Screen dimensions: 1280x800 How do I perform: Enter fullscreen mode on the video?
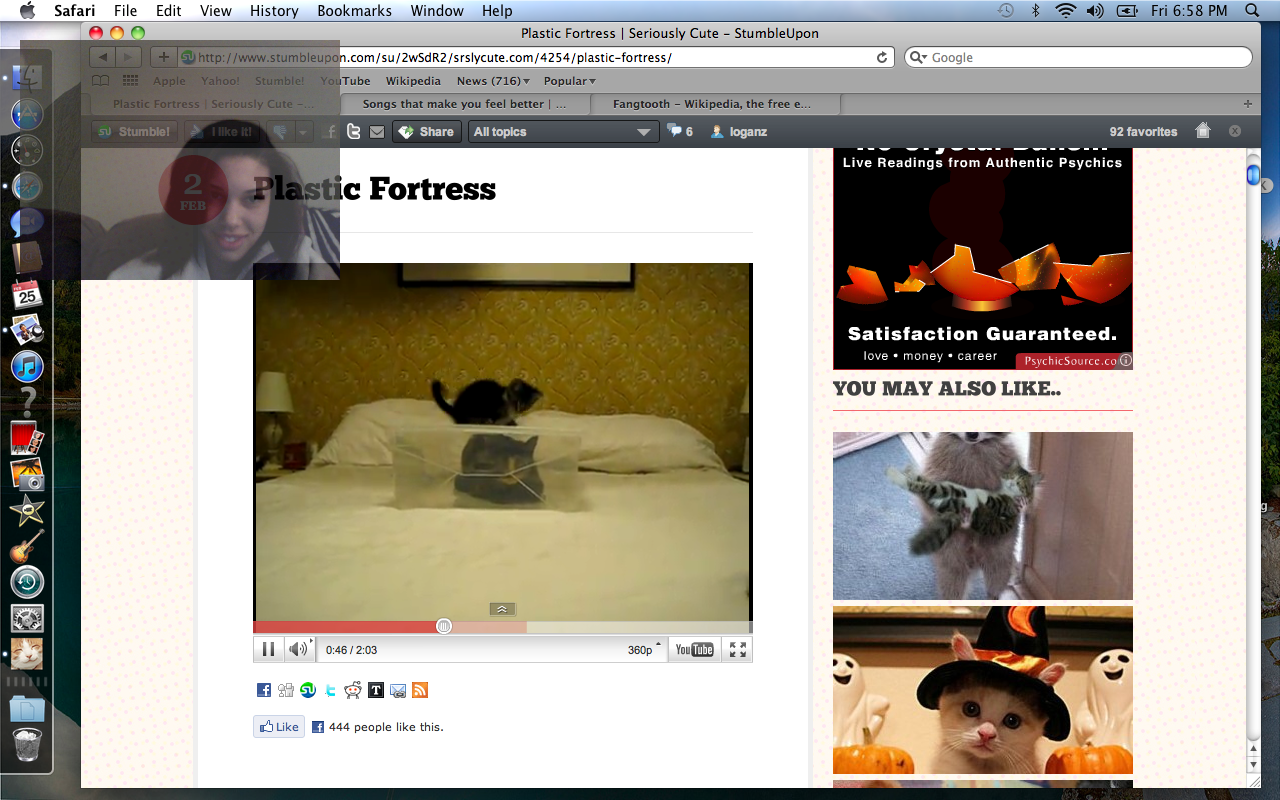tap(738, 650)
